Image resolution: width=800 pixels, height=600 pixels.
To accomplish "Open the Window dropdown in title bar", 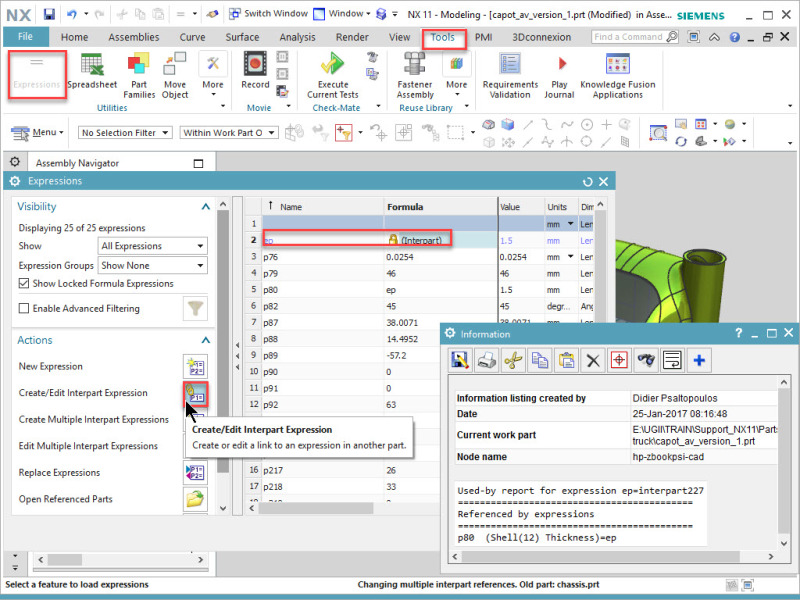I will [342, 14].
